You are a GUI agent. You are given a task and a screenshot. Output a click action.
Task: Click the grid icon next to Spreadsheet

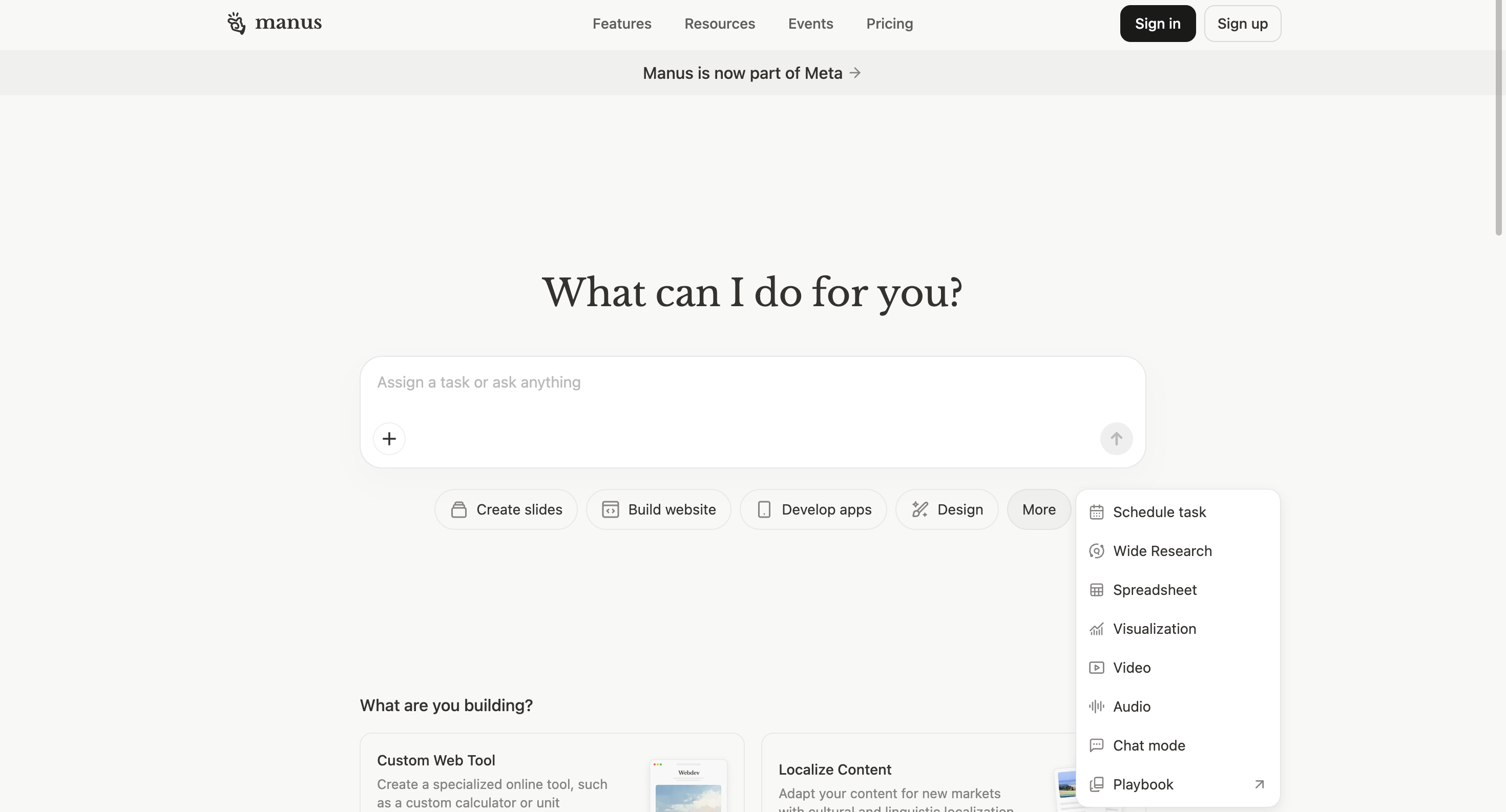pos(1097,590)
